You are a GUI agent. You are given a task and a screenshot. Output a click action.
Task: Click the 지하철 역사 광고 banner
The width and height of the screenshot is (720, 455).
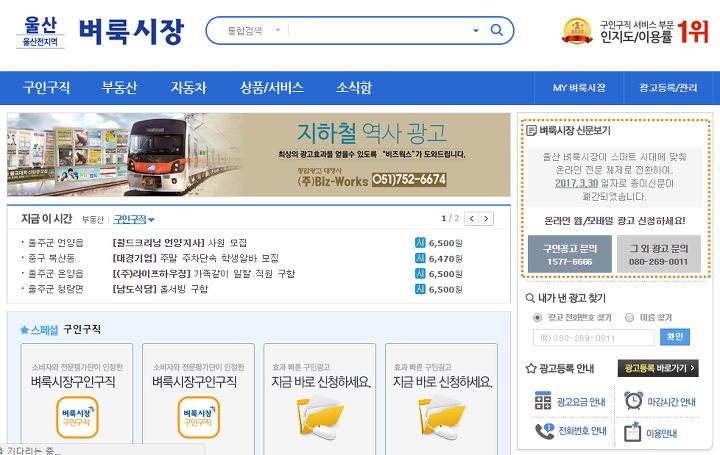pos(259,155)
